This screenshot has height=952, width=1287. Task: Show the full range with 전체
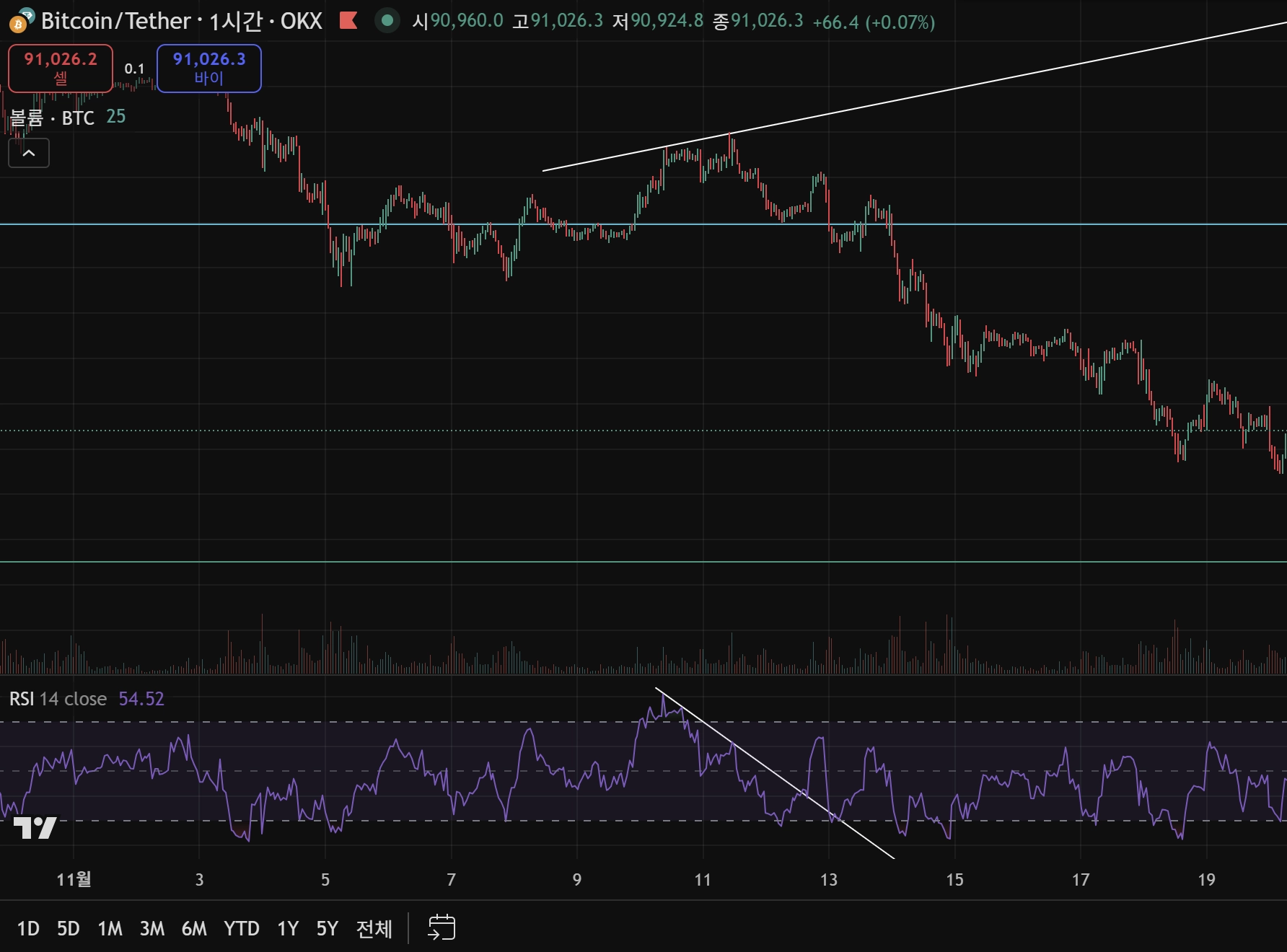(374, 928)
